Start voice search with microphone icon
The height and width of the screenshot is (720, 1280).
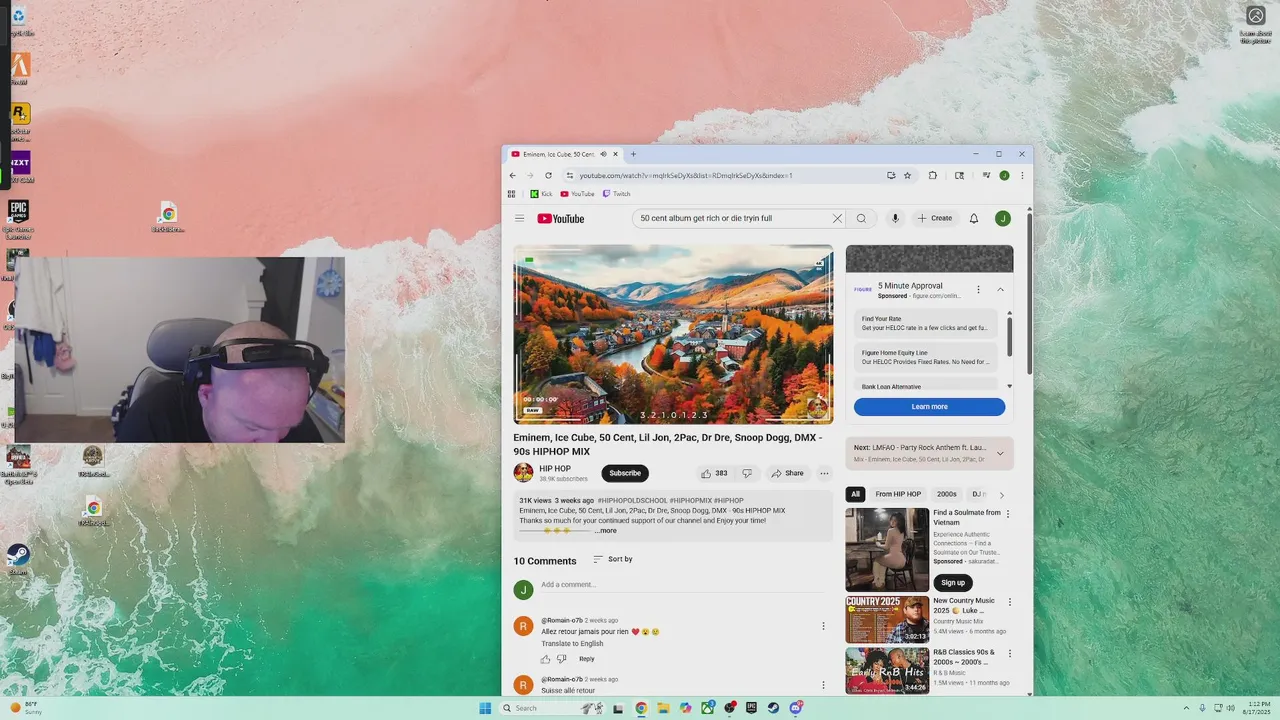click(895, 218)
